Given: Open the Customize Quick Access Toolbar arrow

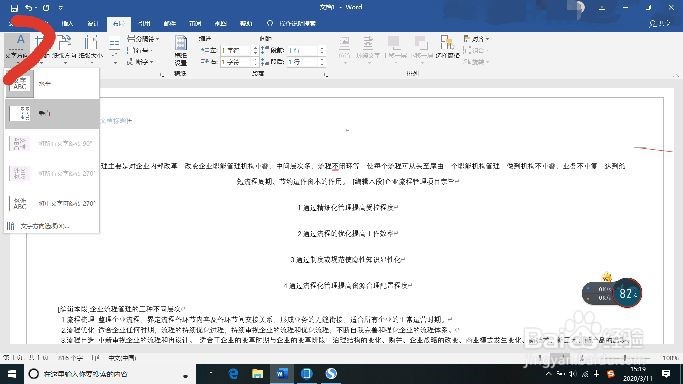Looking at the screenshot, I should (x=61, y=8).
